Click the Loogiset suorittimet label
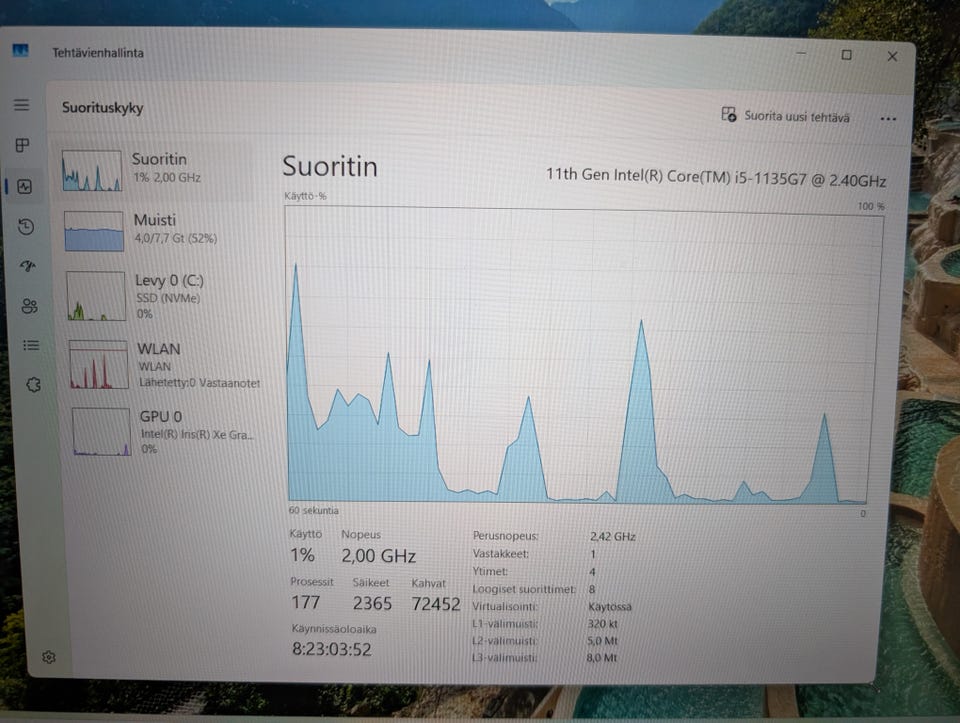Screen dimensions: 960x723 tap(524, 590)
